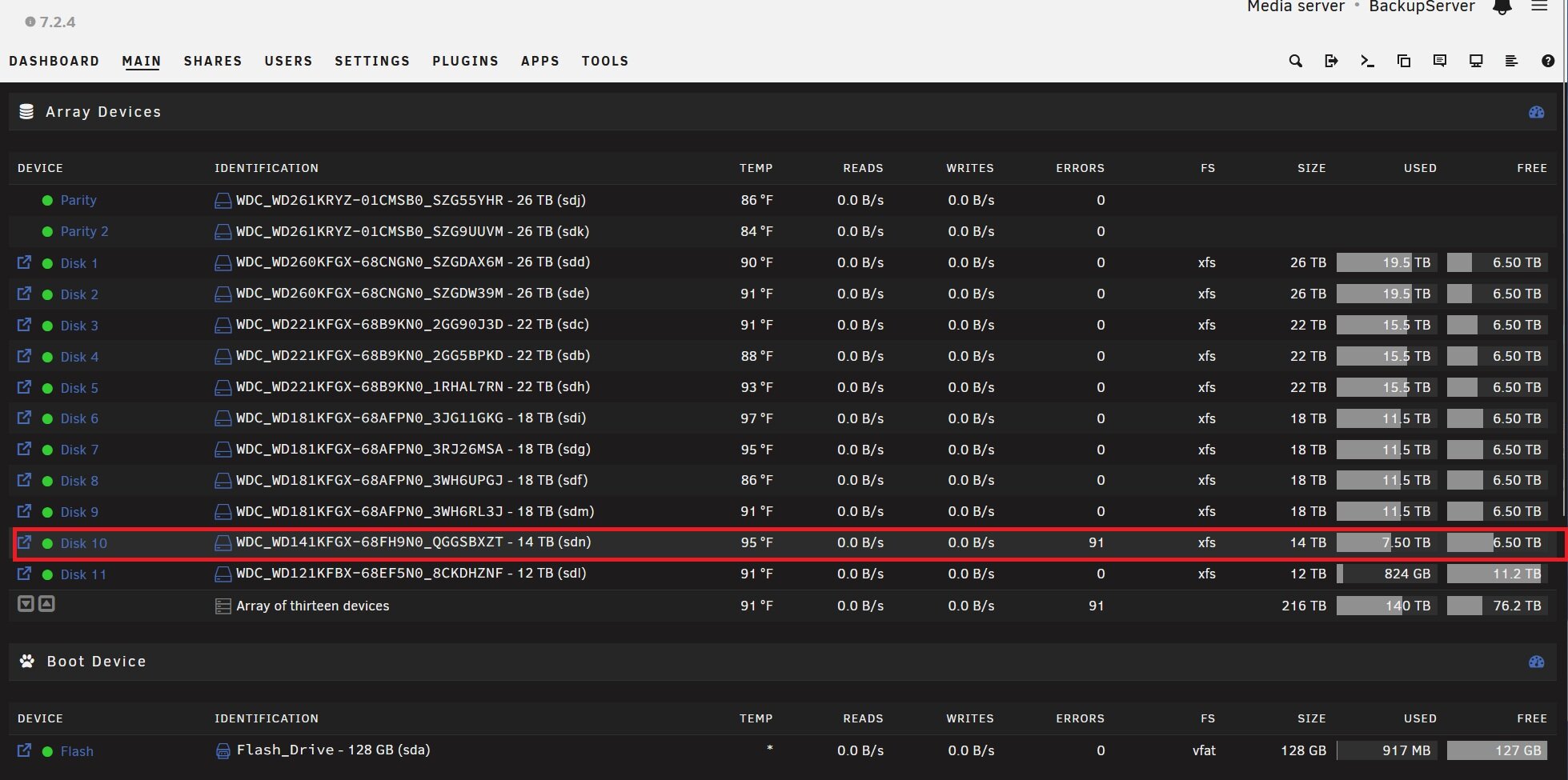The width and height of the screenshot is (1568, 780).
Task: Open the Tools tab
Action: tap(605, 61)
